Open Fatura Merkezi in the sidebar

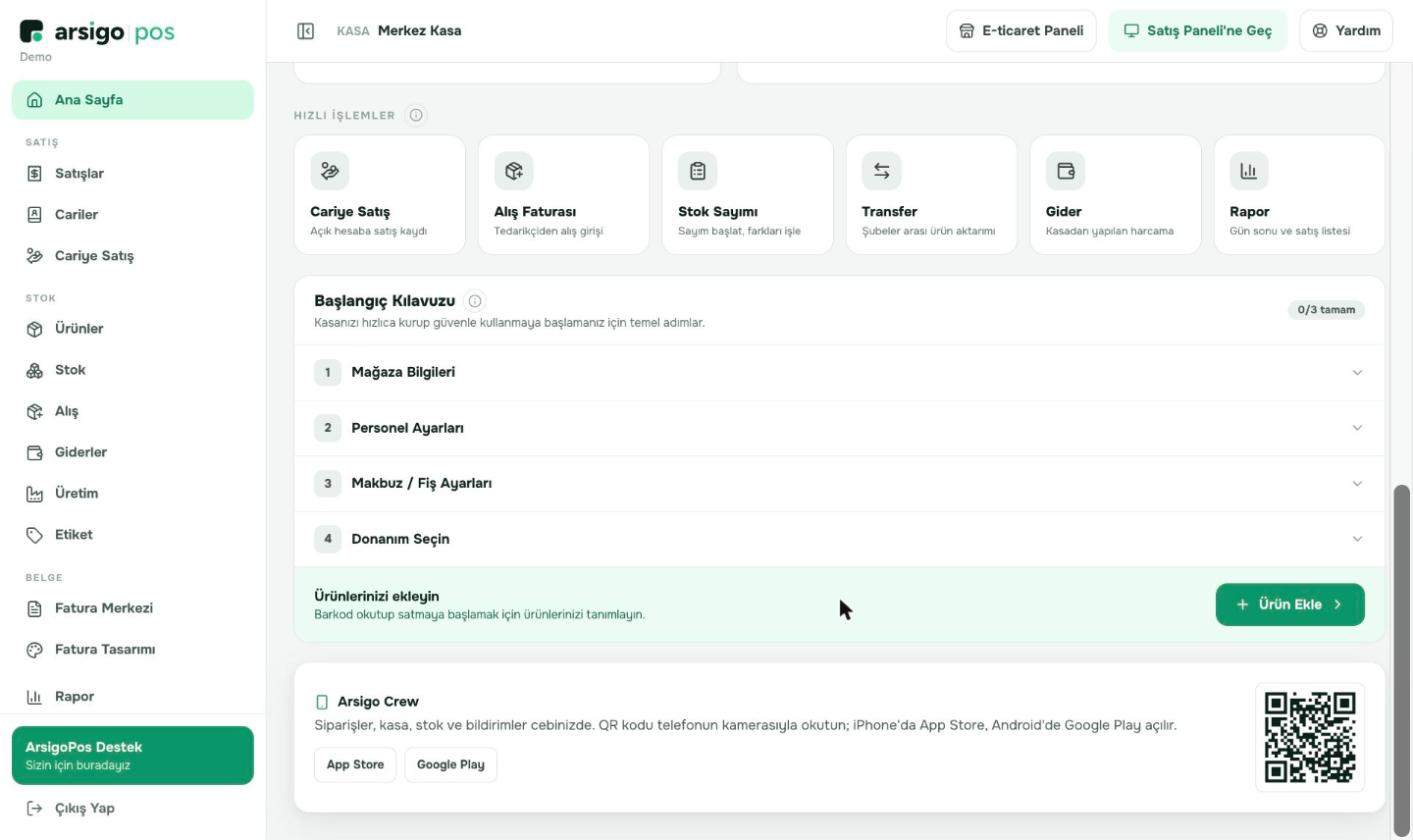(x=133, y=608)
